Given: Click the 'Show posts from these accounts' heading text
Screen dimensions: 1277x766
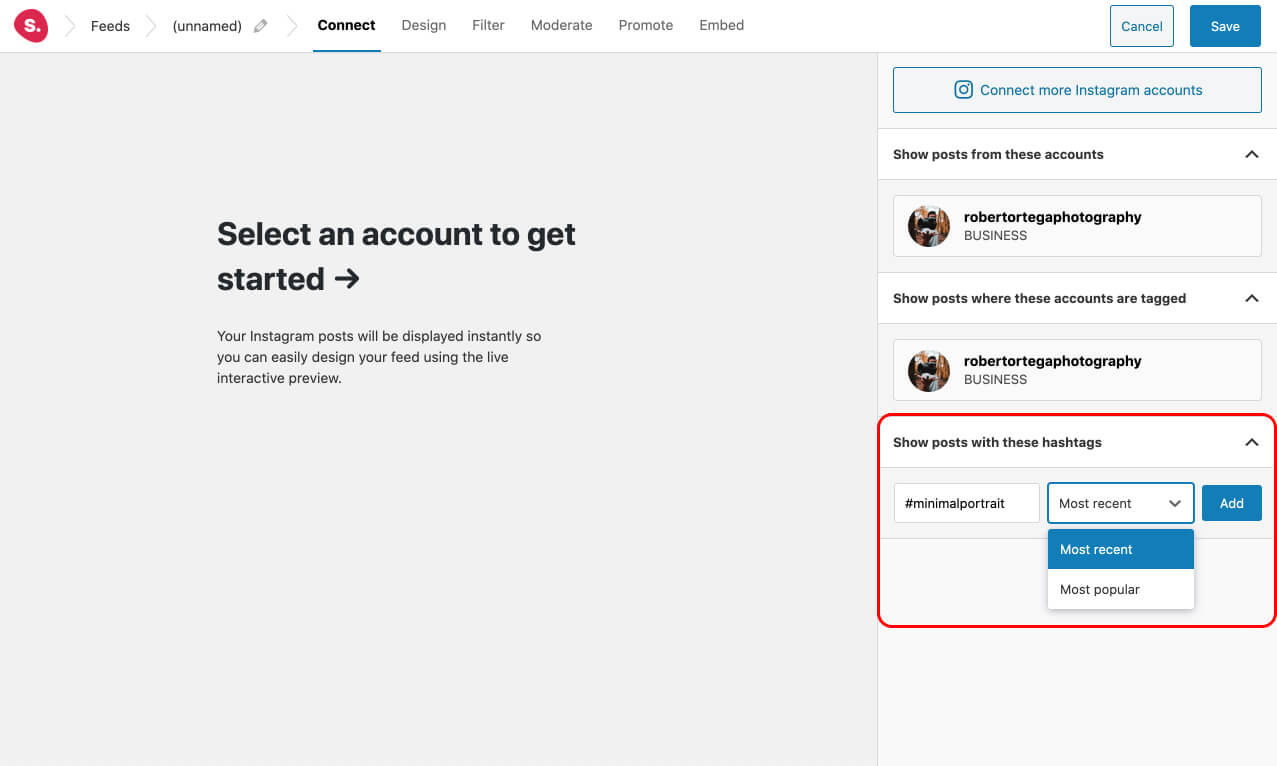Looking at the screenshot, I should [998, 154].
